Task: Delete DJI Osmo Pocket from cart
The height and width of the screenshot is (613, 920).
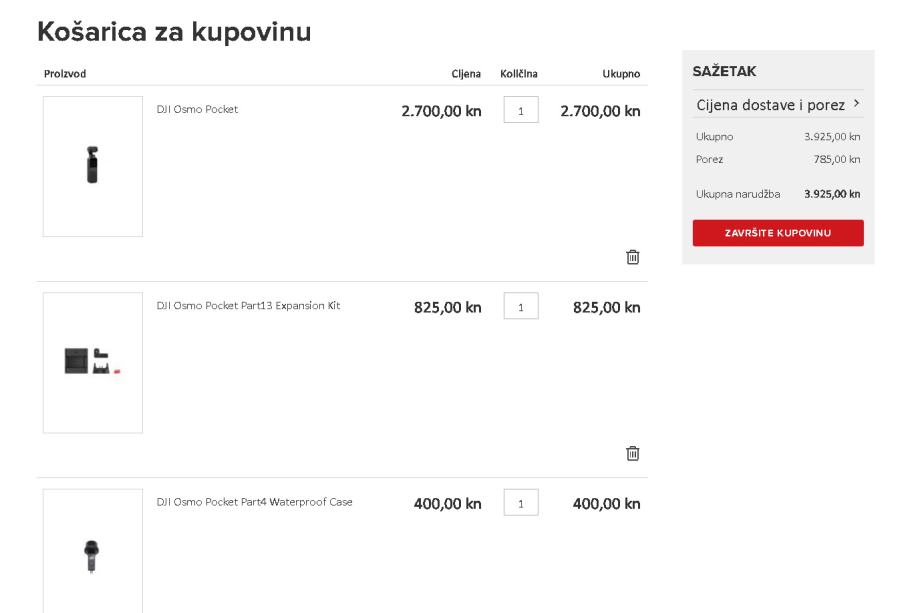Action: (x=632, y=257)
